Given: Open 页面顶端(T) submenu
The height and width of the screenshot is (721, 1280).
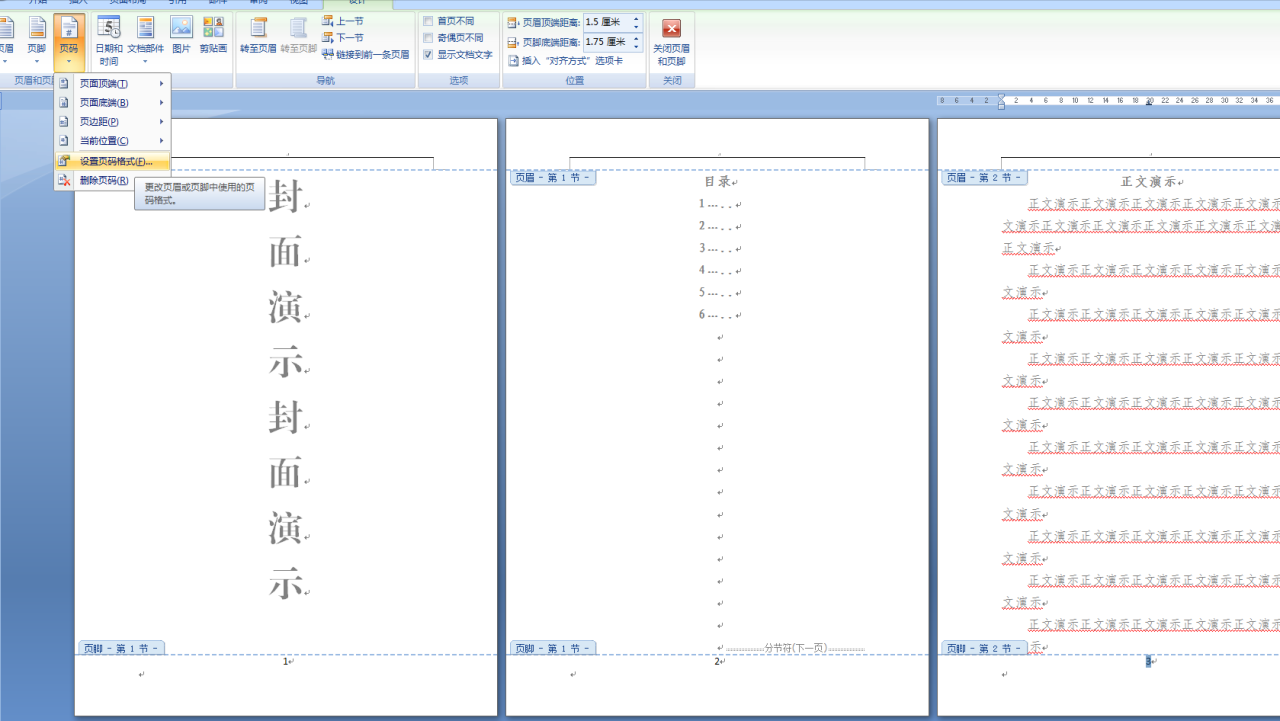Looking at the screenshot, I should click(x=112, y=84).
